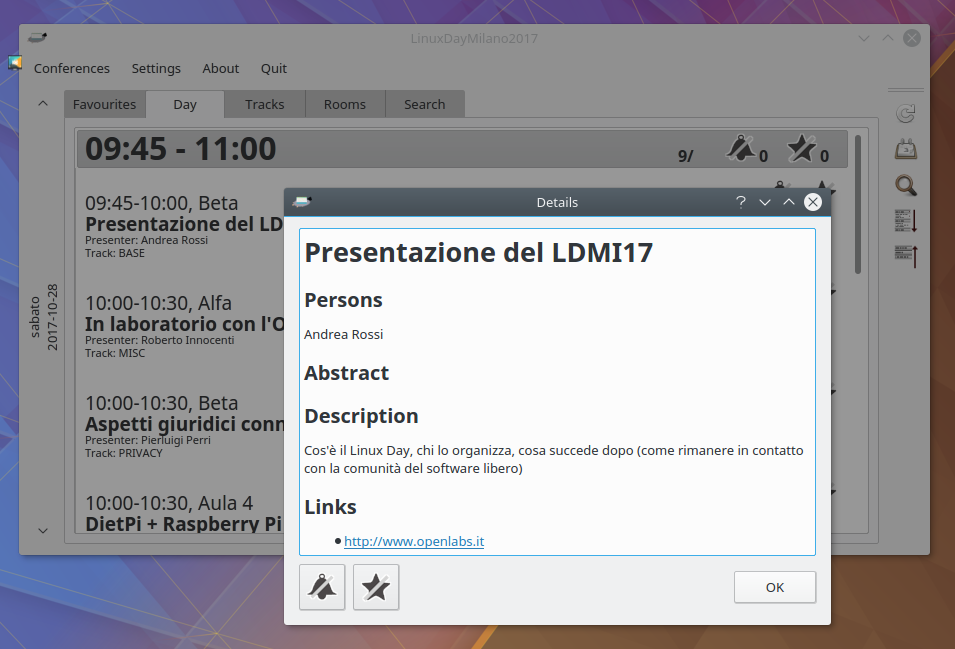Click the magnifier search icon
This screenshot has height=649, width=955.
pyautogui.click(x=906, y=185)
